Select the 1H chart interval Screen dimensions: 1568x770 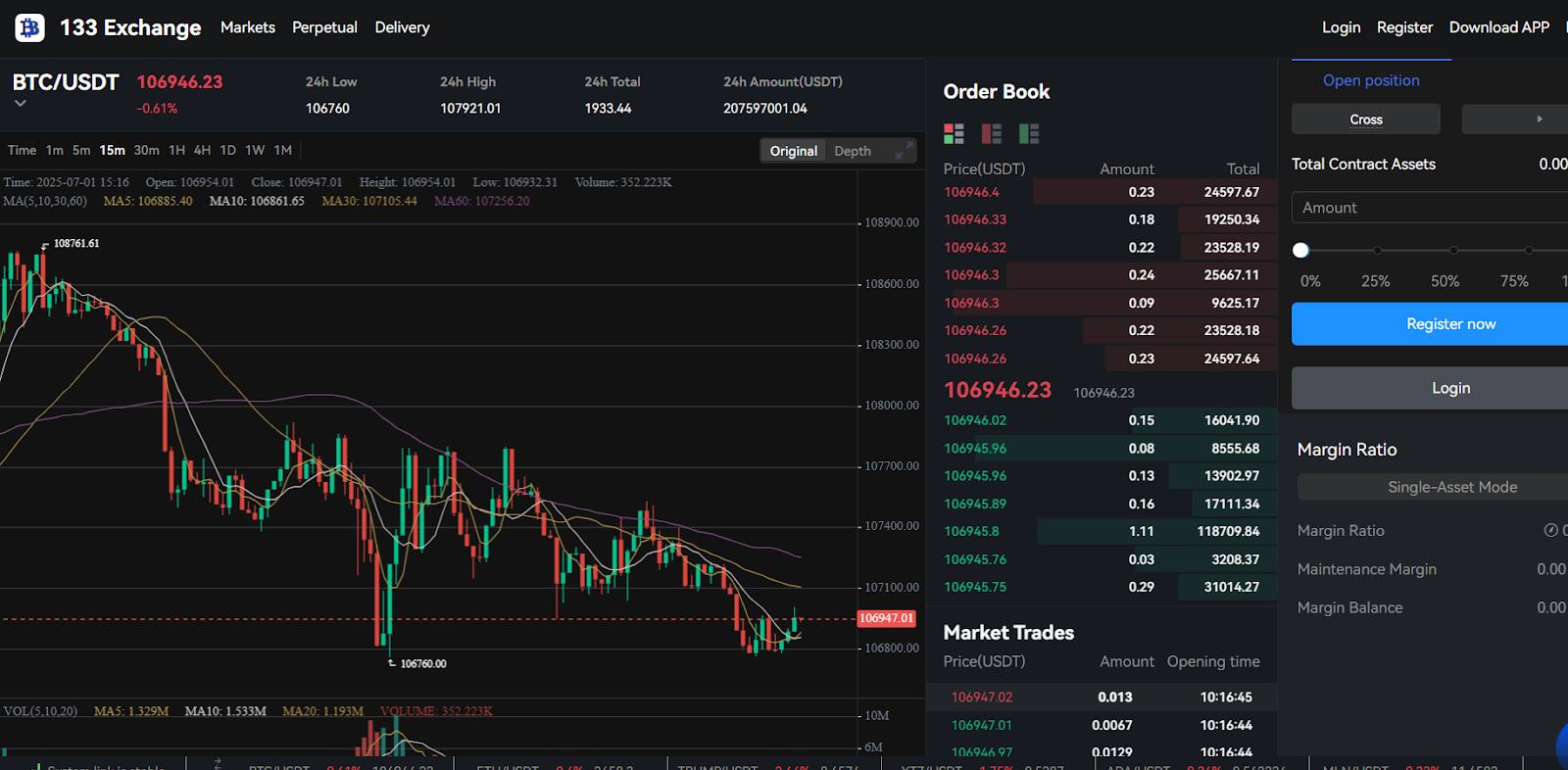click(176, 150)
